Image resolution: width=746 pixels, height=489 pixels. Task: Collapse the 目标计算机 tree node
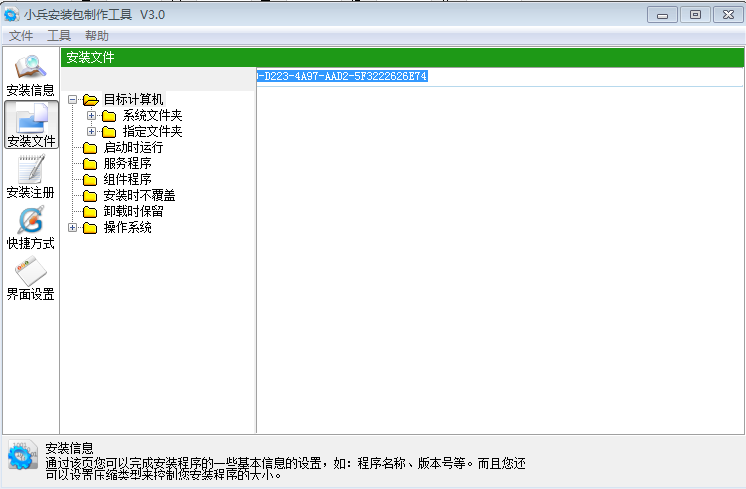click(73, 100)
